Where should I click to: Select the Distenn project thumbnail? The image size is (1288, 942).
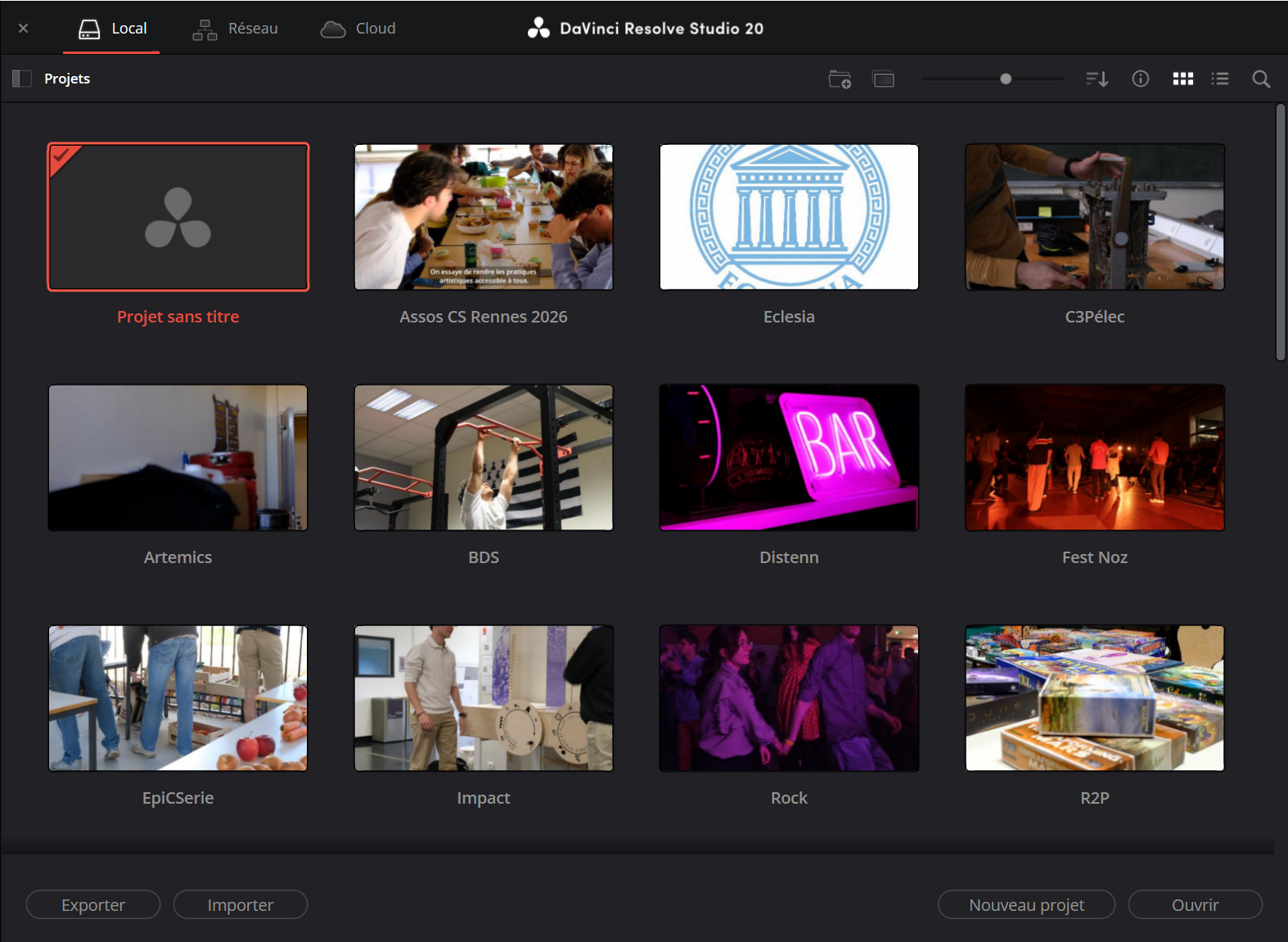coord(789,457)
